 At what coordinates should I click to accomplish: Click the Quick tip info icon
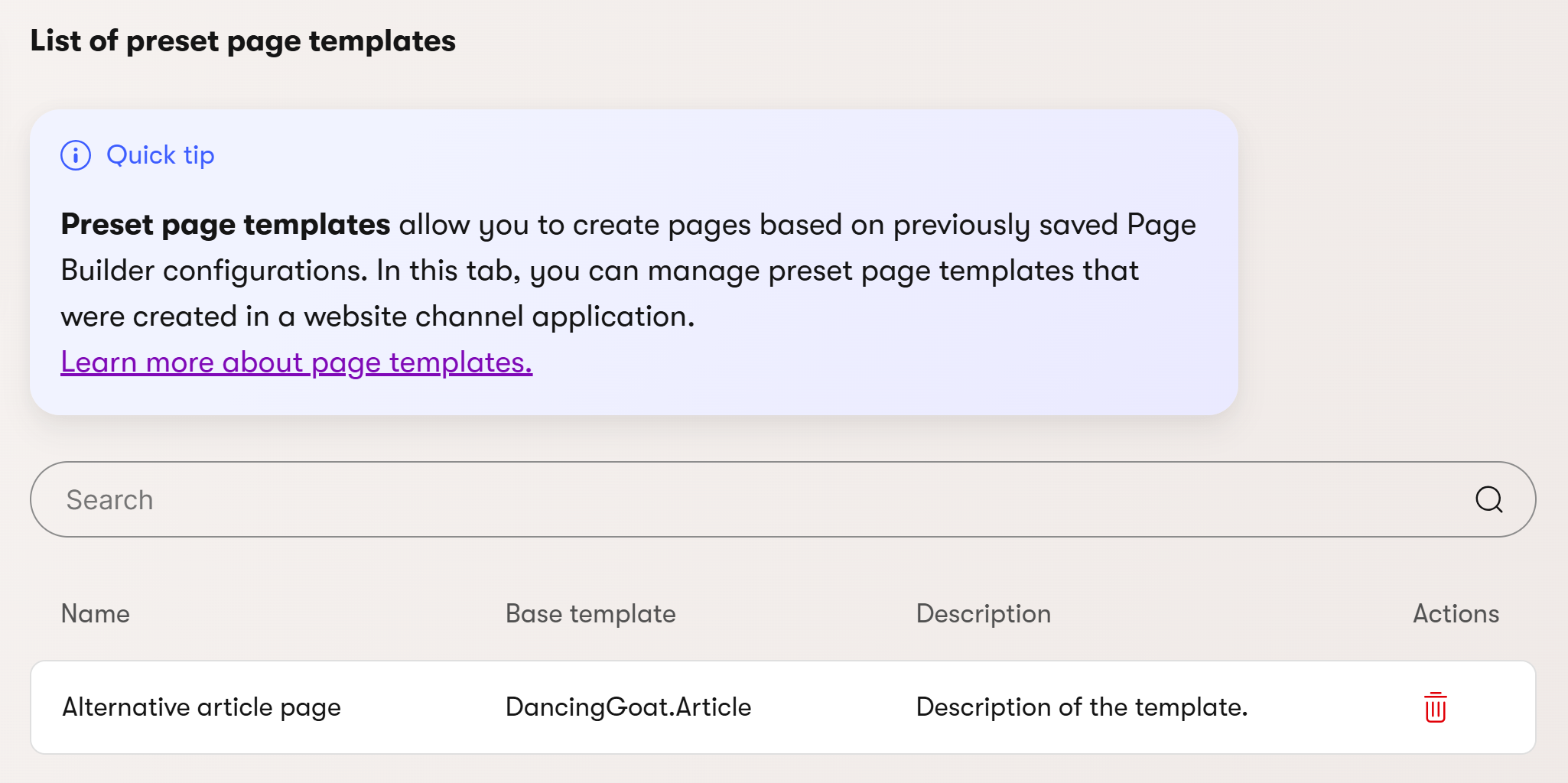coord(76,155)
